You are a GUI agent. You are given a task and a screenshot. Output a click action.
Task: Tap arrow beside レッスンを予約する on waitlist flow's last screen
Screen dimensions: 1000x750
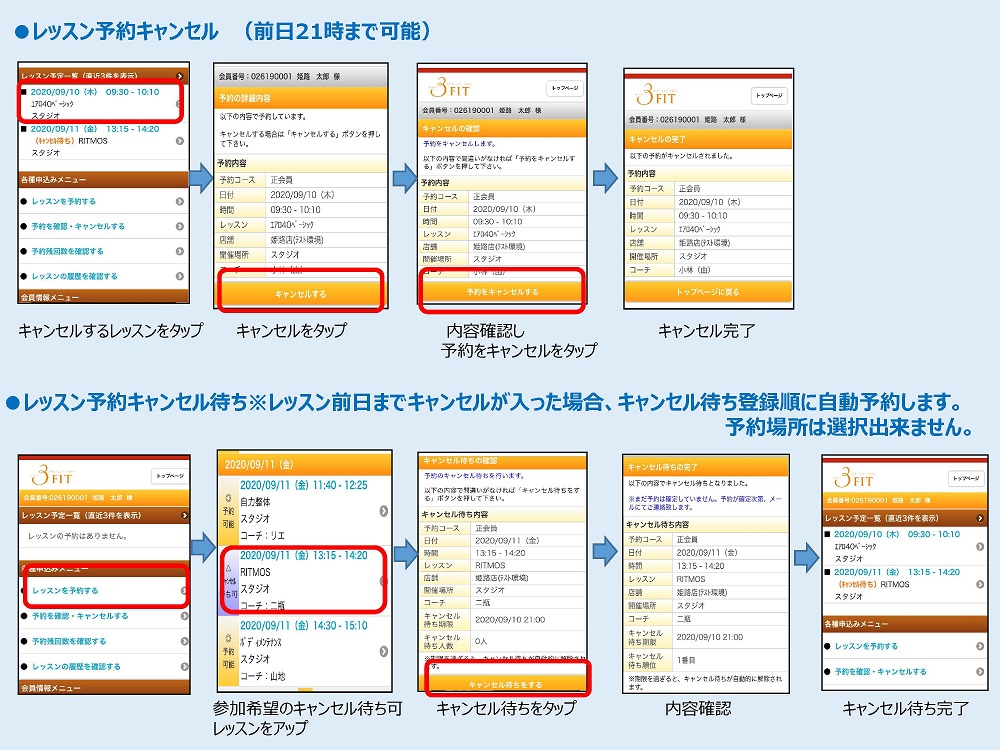[980, 646]
